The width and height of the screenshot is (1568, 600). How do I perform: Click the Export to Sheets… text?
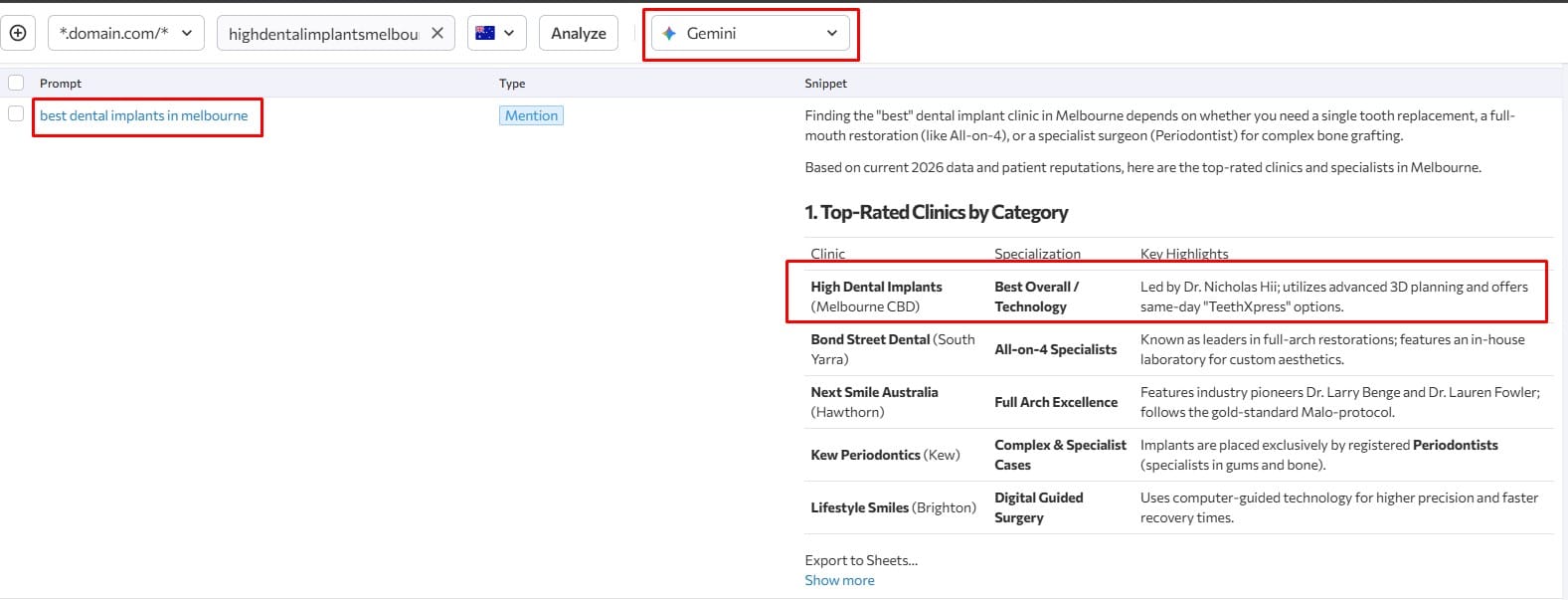(861, 560)
